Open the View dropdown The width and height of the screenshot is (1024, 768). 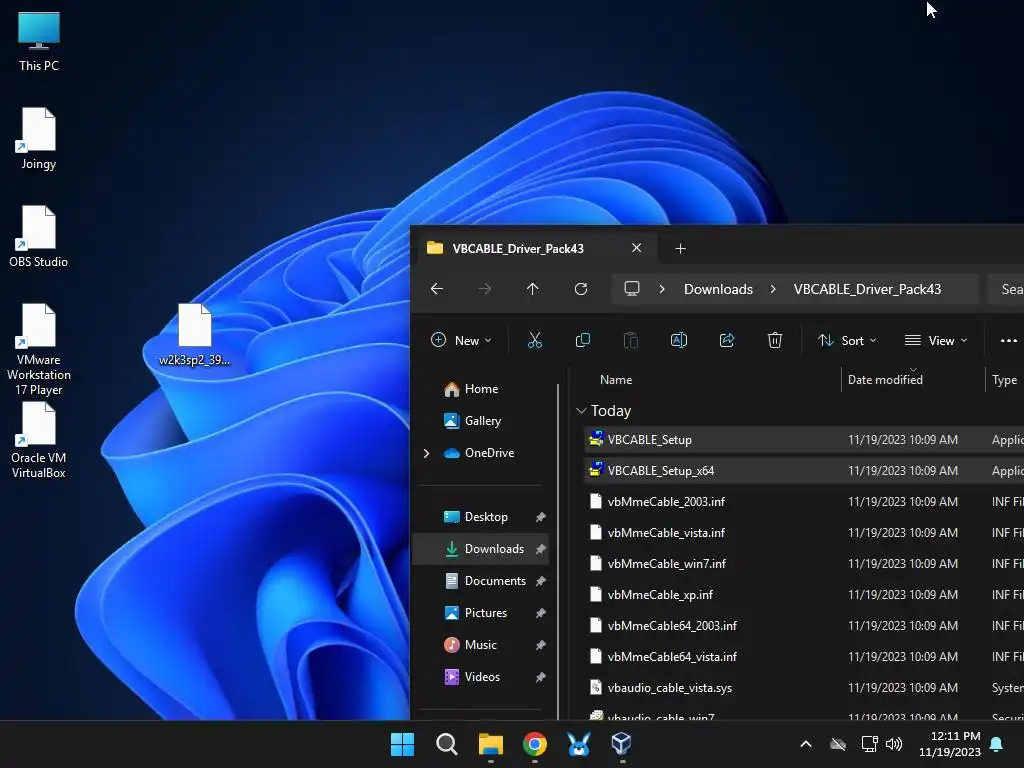click(x=935, y=340)
